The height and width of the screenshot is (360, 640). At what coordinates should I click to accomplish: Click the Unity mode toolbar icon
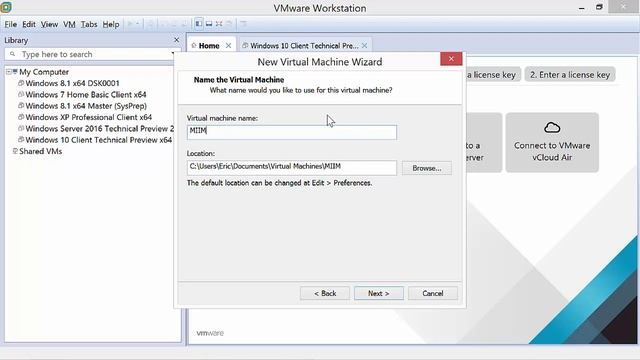tap(229, 24)
